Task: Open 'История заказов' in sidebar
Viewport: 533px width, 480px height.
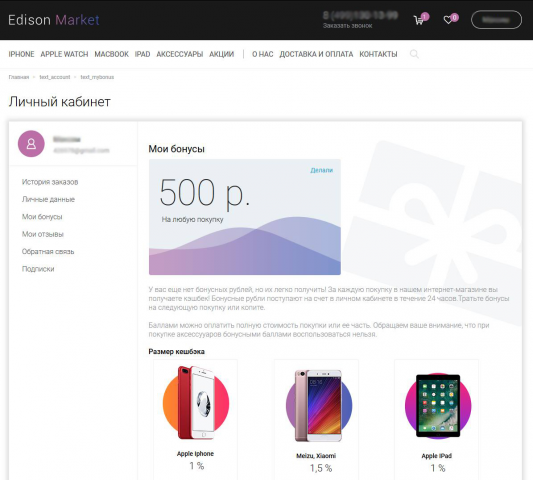Action: pyautogui.click(x=50, y=182)
